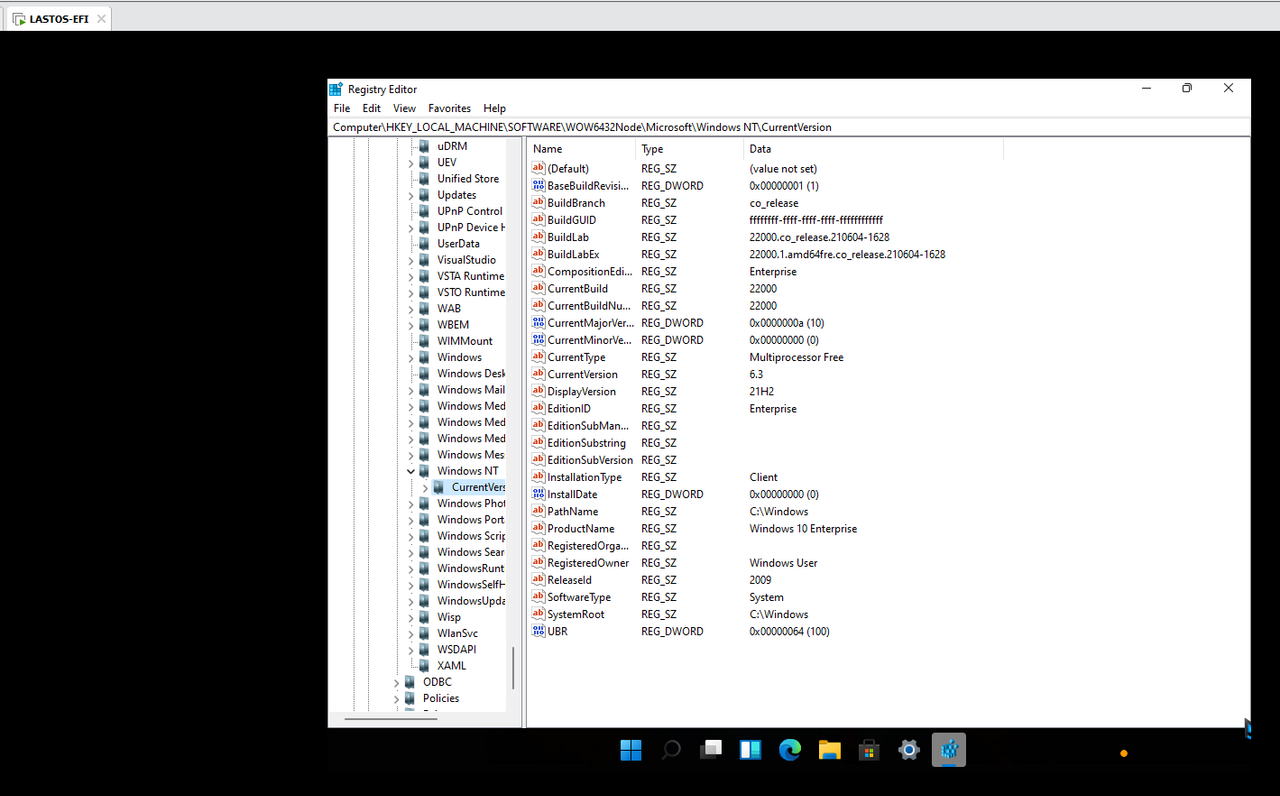Open File Explorer folder icon on taskbar

(x=829, y=750)
